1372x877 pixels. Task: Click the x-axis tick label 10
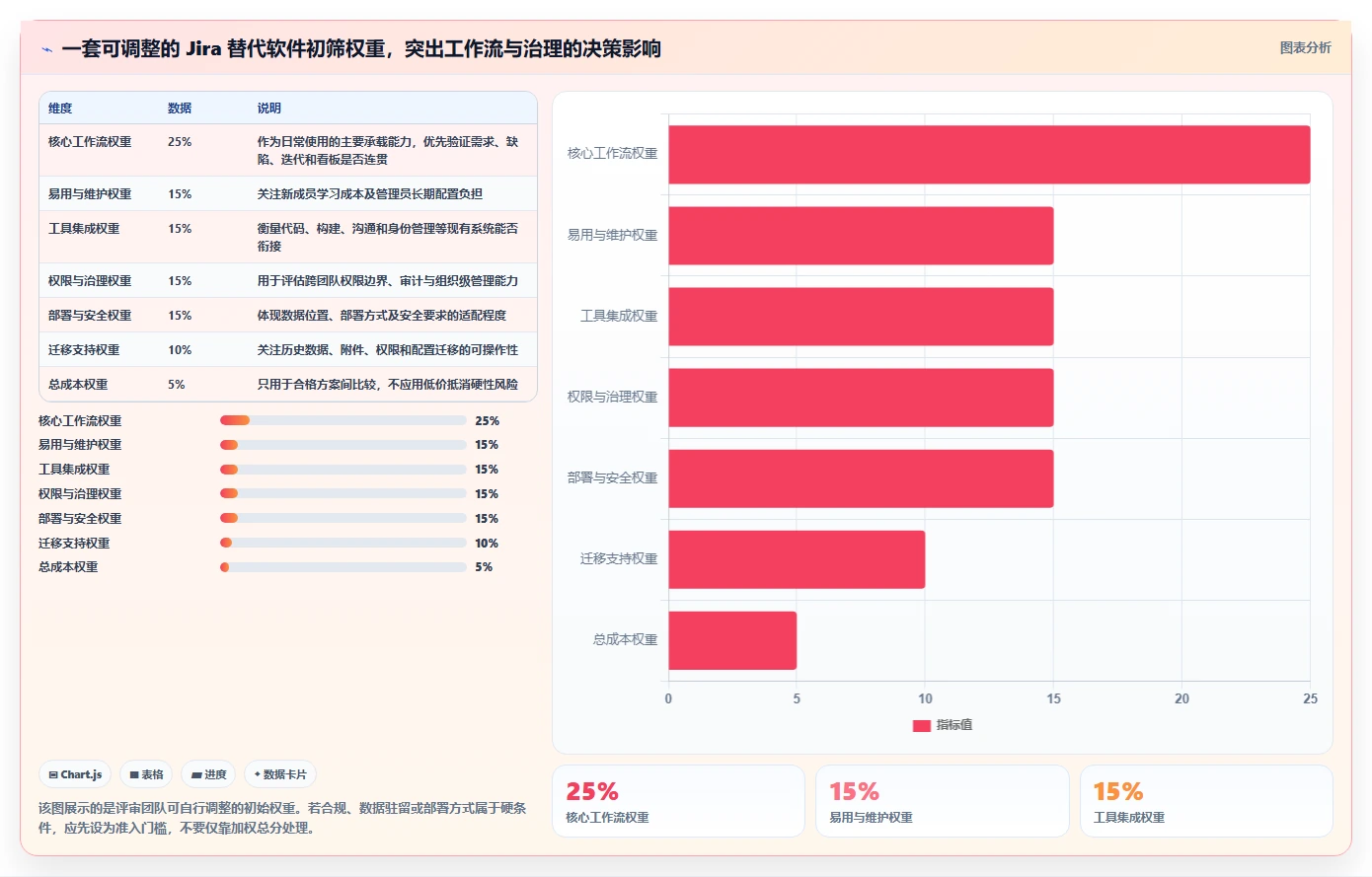pyautogui.click(x=925, y=698)
